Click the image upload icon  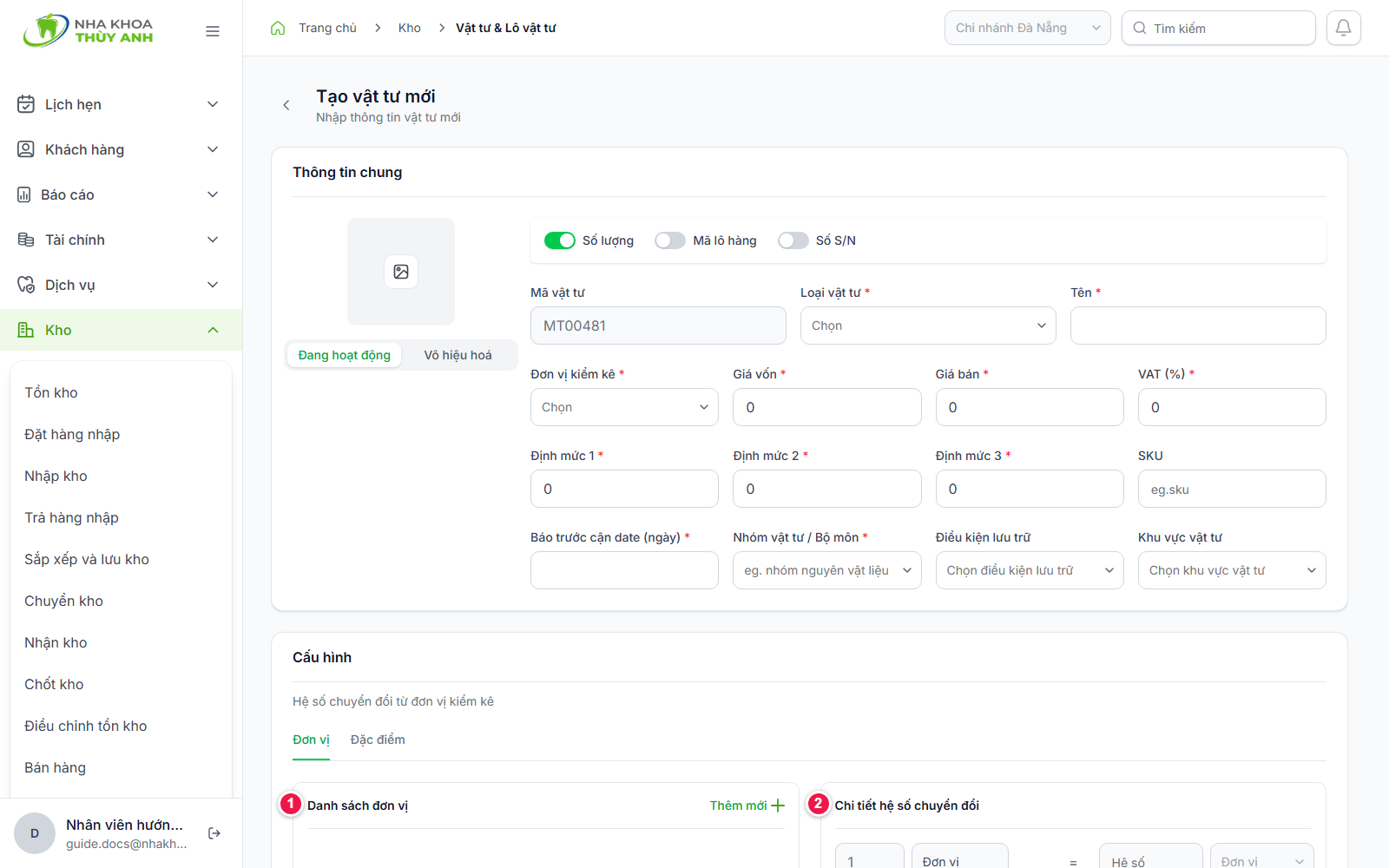click(x=401, y=272)
